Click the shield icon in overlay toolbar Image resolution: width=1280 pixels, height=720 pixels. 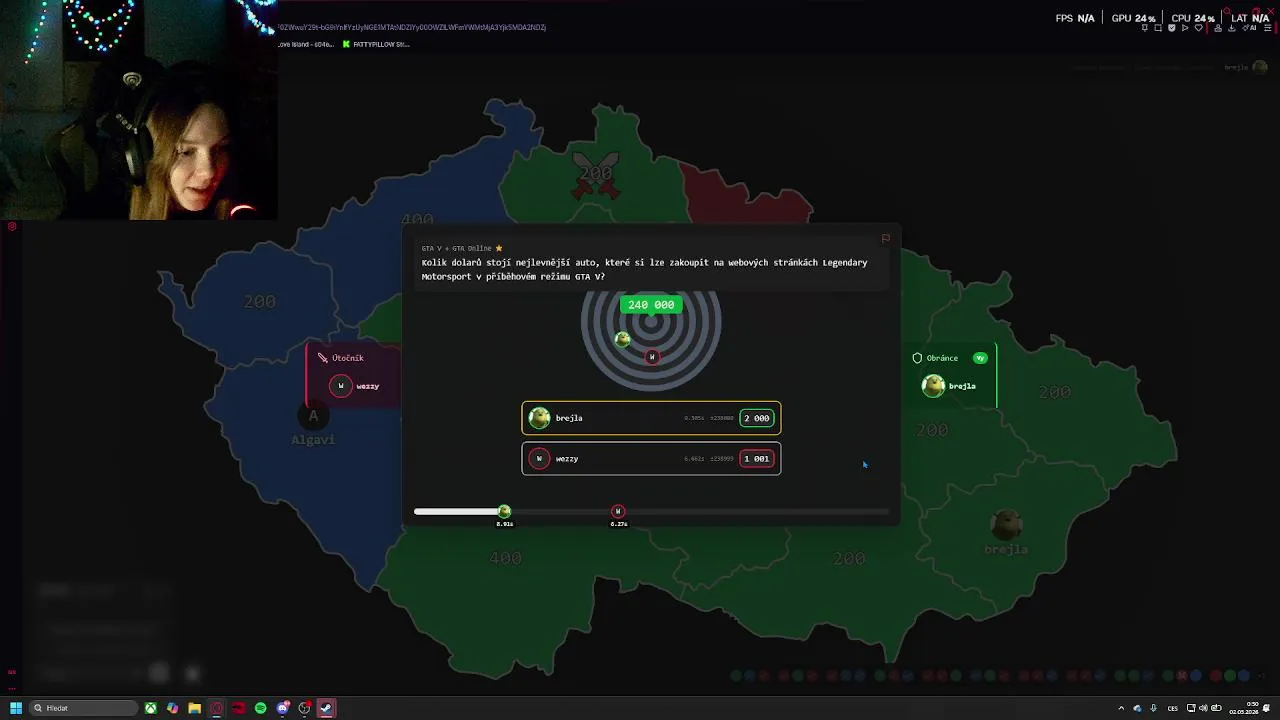[x=1172, y=28]
